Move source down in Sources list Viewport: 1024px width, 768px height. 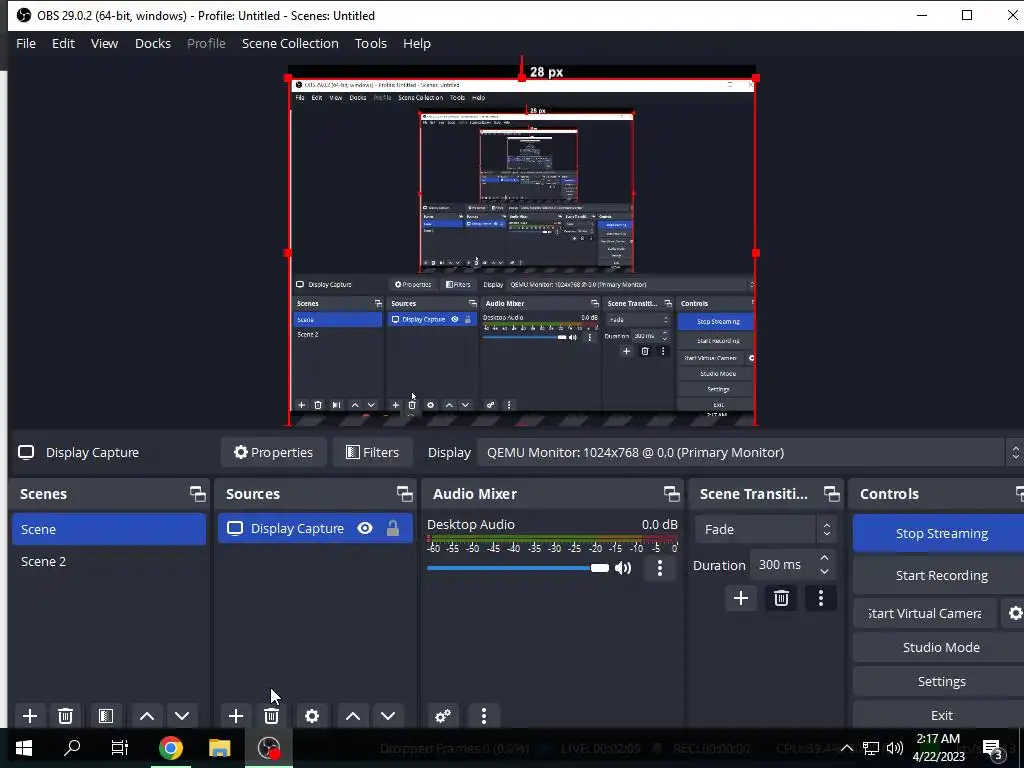pyautogui.click(x=388, y=716)
